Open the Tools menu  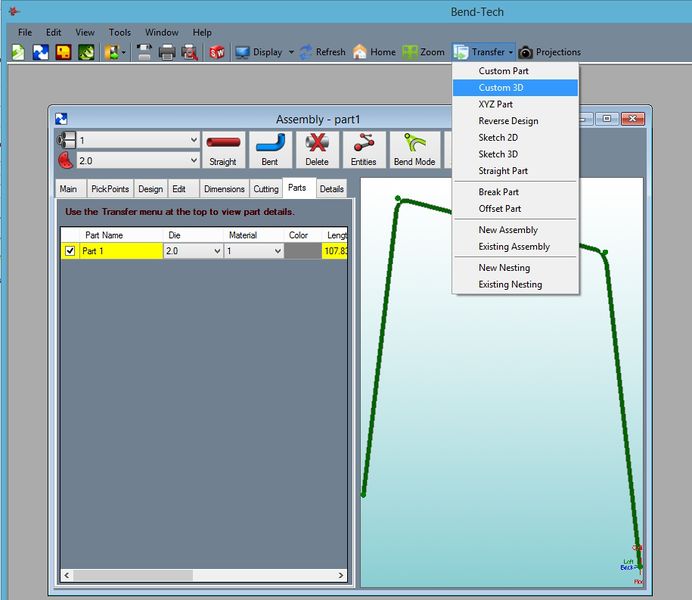(x=120, y=32)
